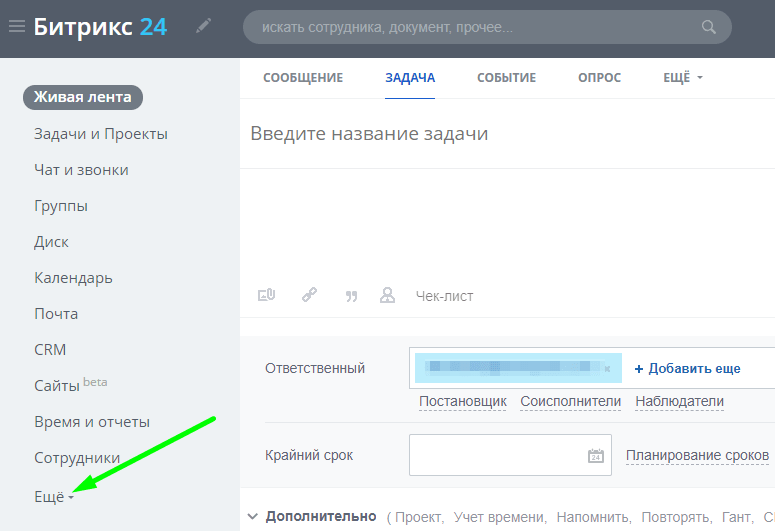The image size is (775, 531).
Task: Click Проект in the Дополнительно list
Action: 418,517
